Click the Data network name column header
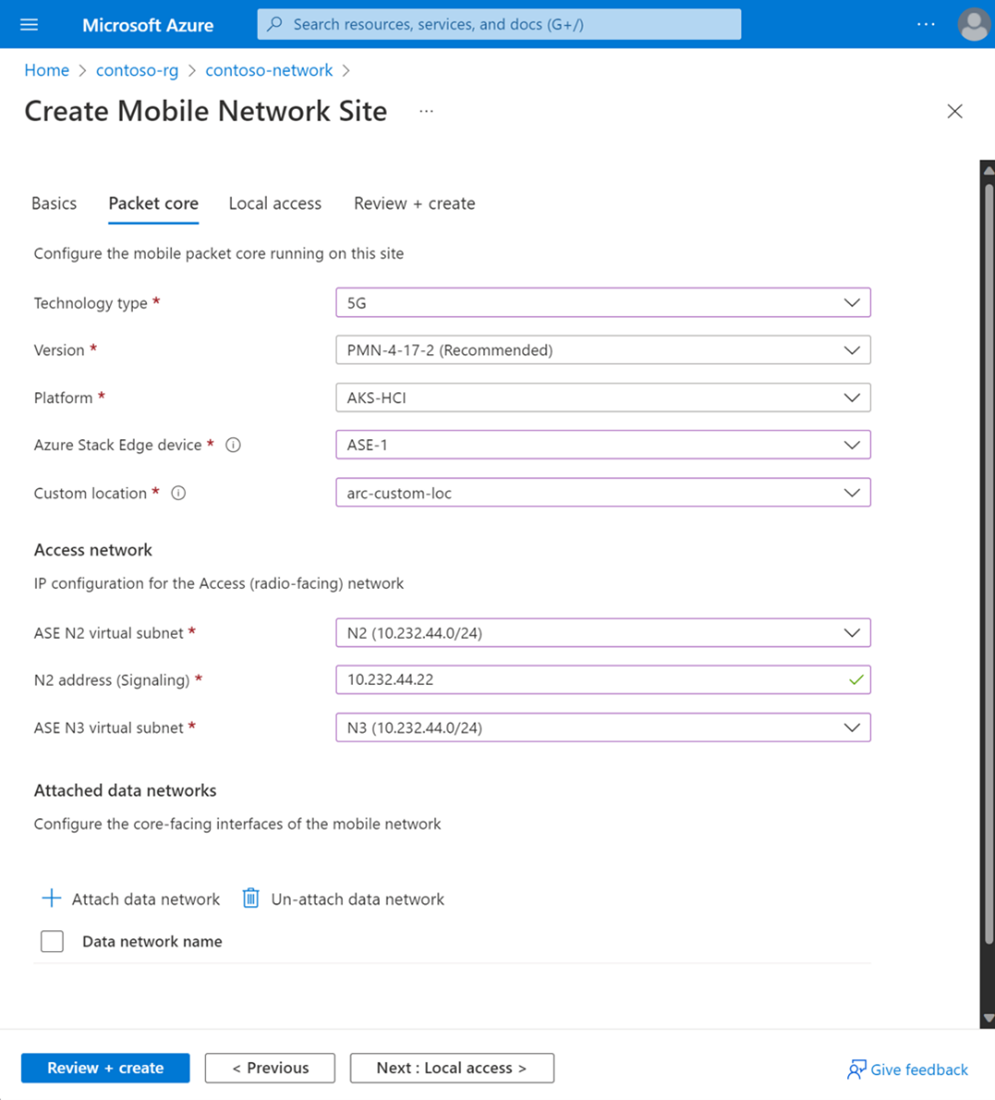Viewport: 995px width, 1100px height. point(152,941)
